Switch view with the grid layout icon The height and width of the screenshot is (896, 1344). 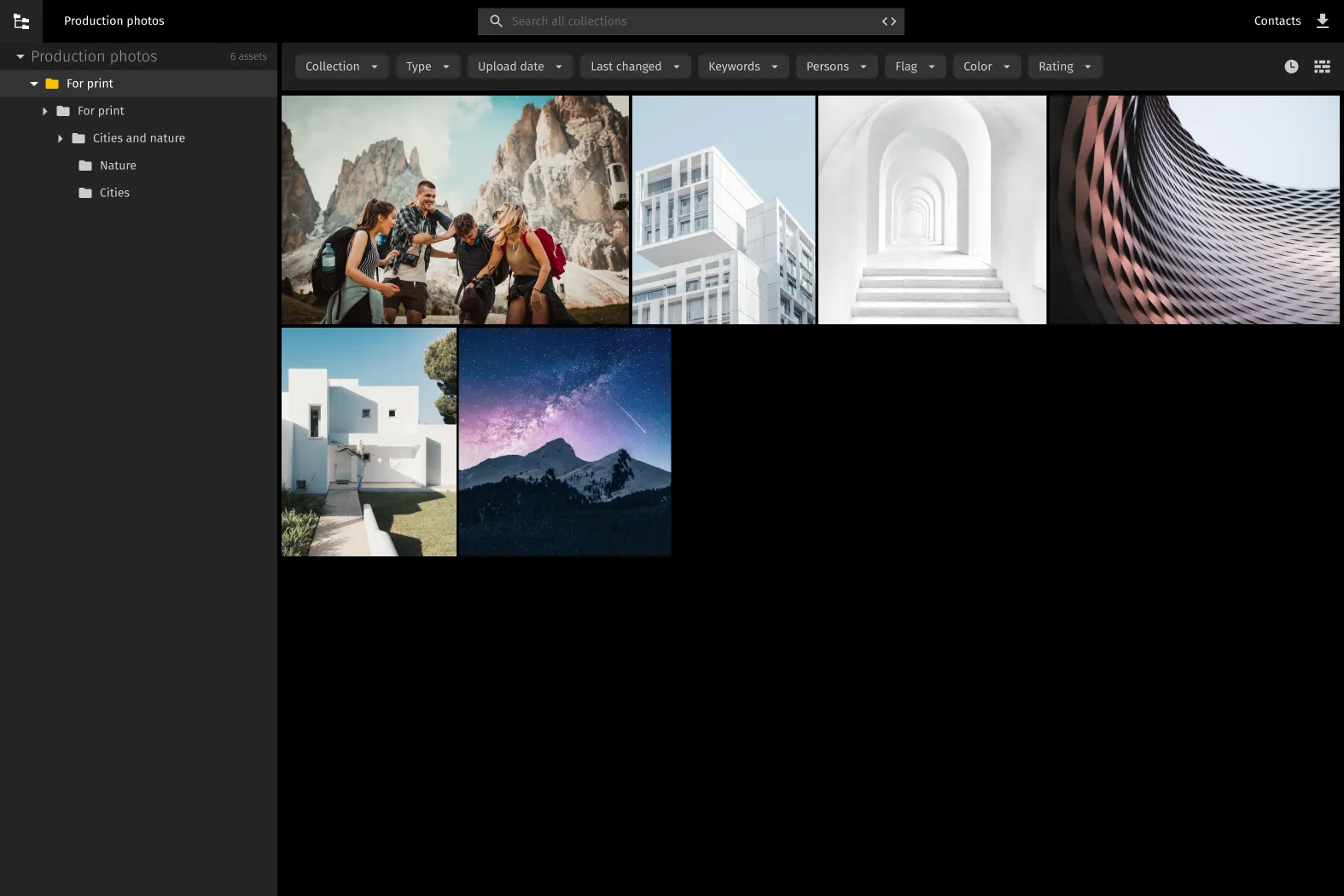(1322, 67)
